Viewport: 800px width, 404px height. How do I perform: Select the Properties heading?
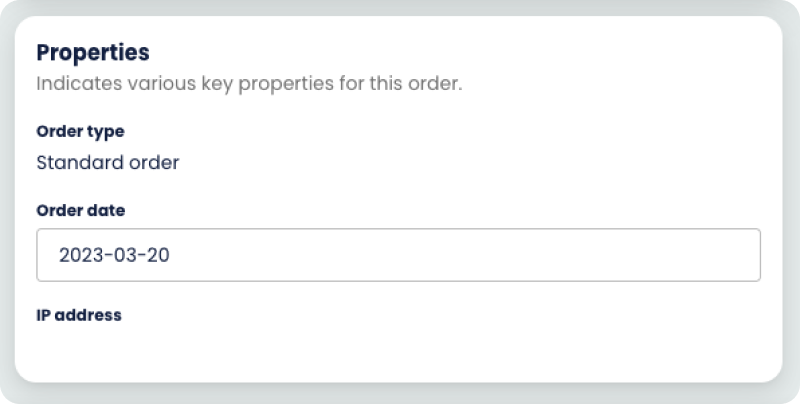click(x=92, y=52)
